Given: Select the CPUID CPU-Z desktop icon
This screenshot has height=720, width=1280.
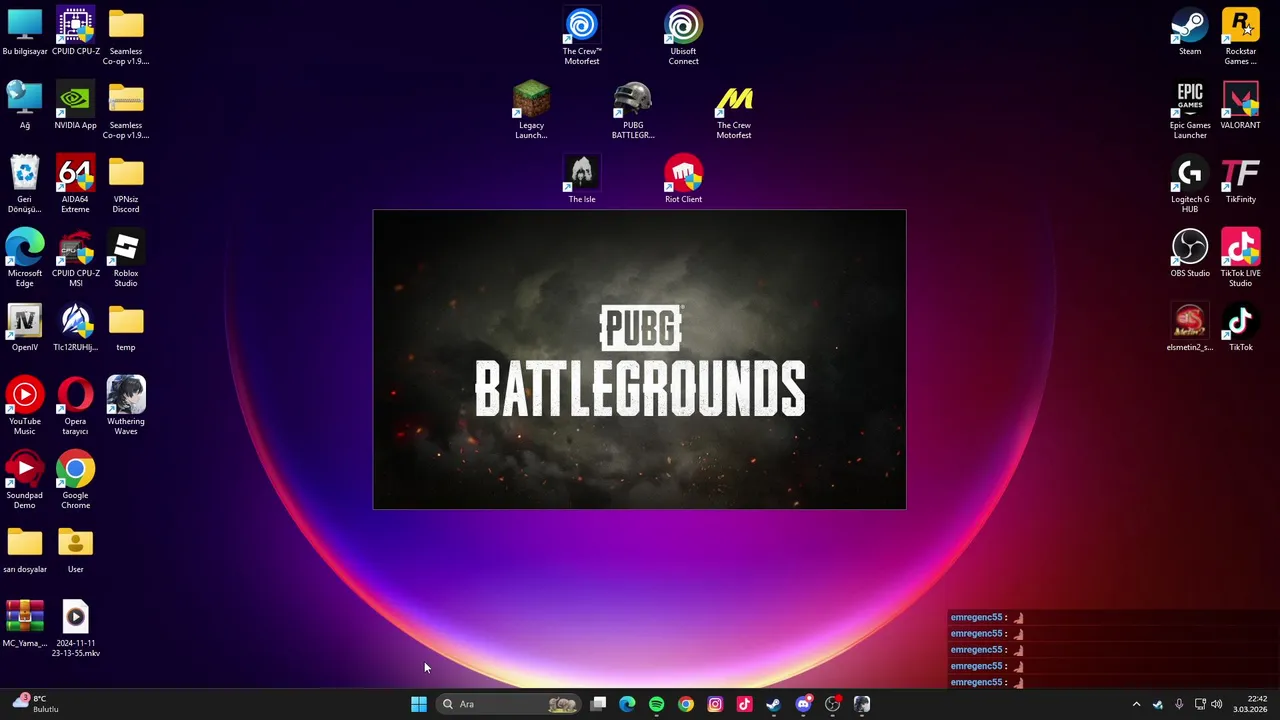Looking at the screenshot, I should 76,31.
